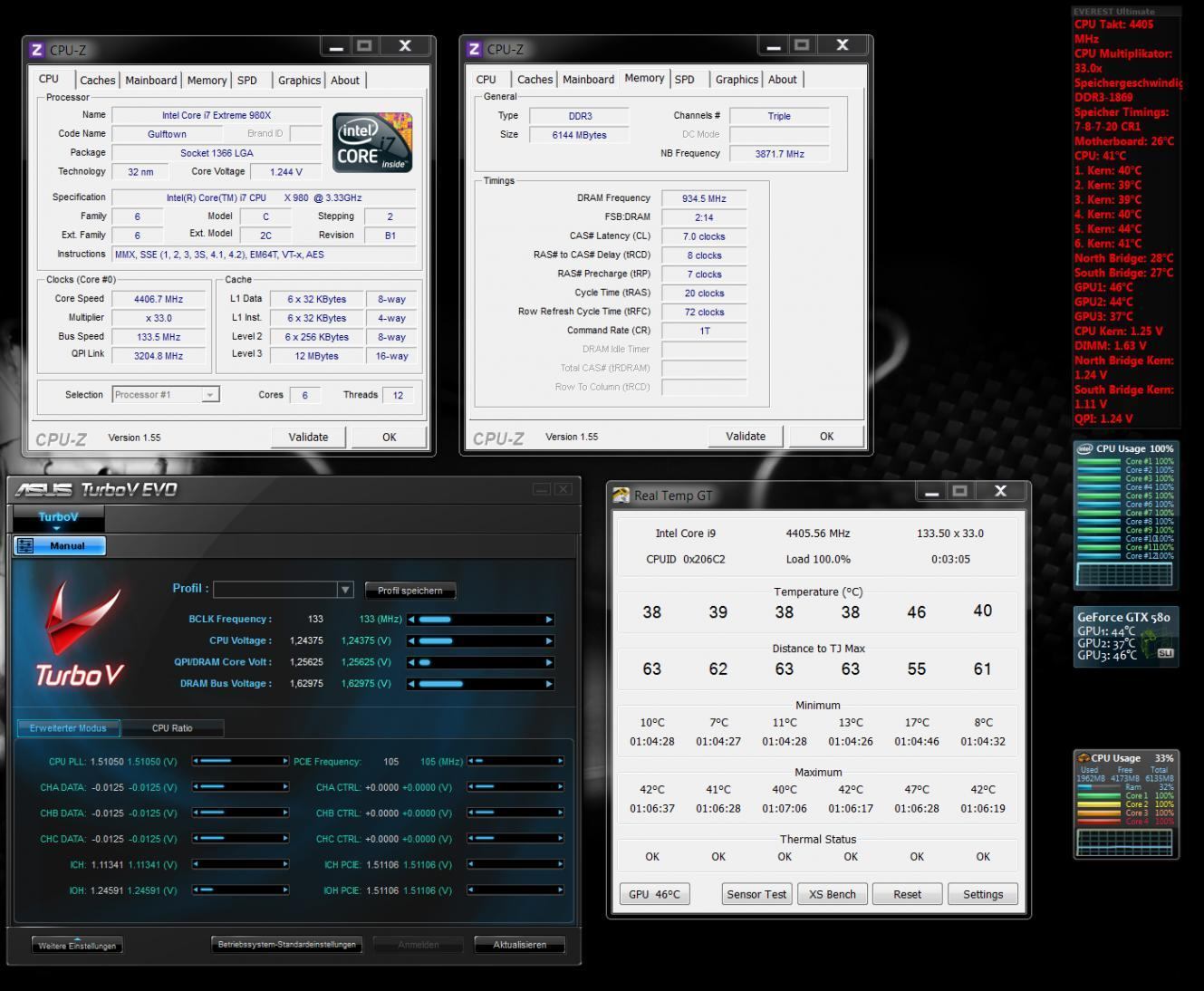Click the Intel badge in the CPU Usage 100% gadget
Image resolution: width=1204 pixels, height=991 pixels.
(1084, 448)
